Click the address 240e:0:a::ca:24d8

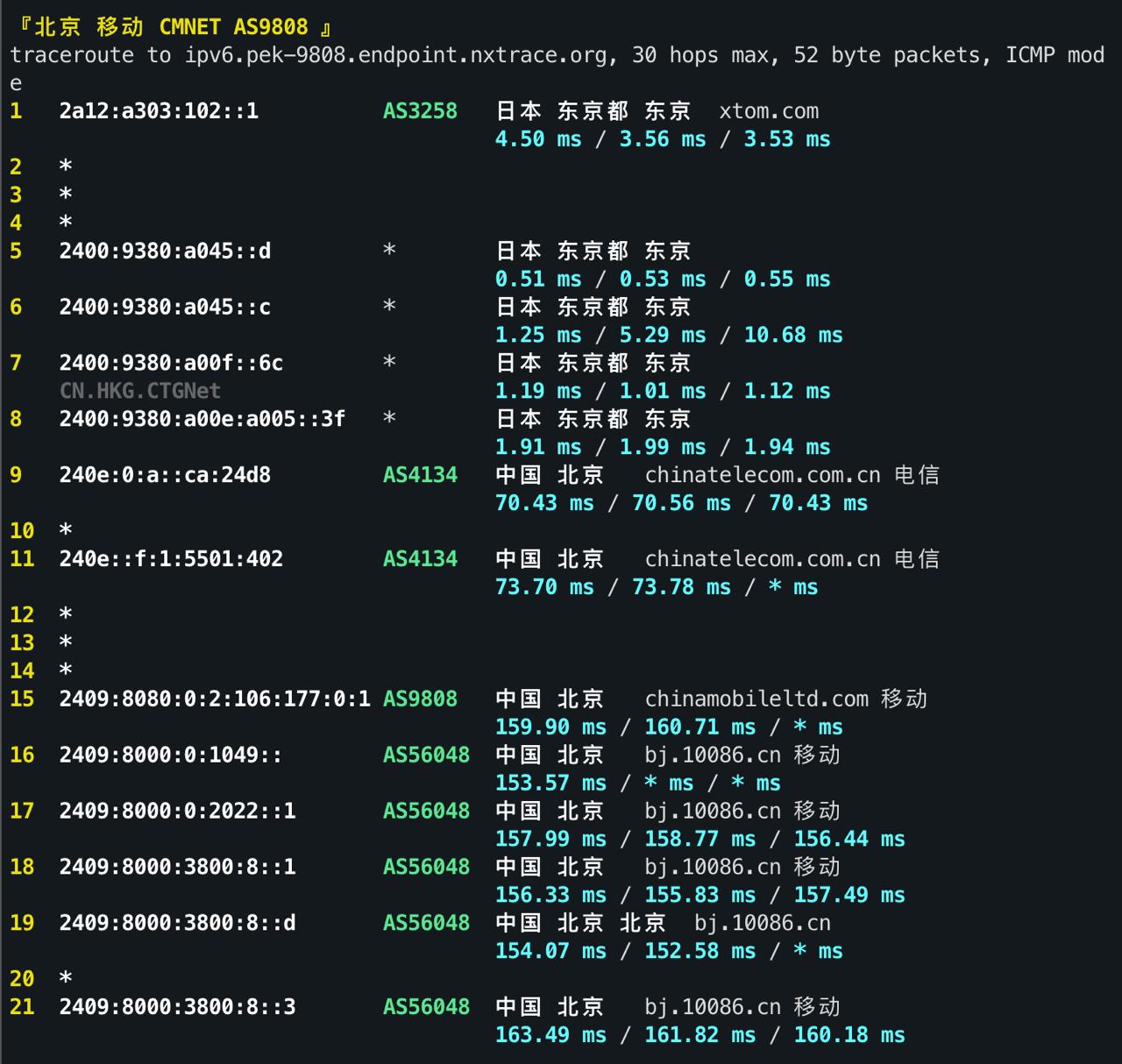tap(165, 474)
